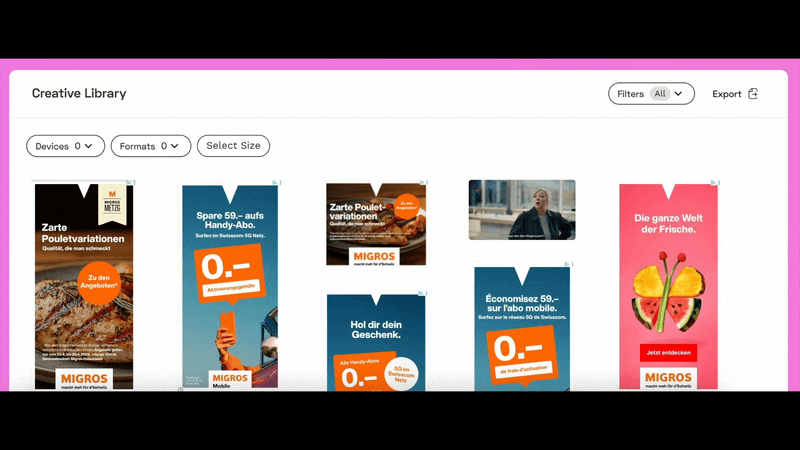
Task: Click AdChoices icon on Hol dir dein Geschenk ad
Action: pos(422,293)
